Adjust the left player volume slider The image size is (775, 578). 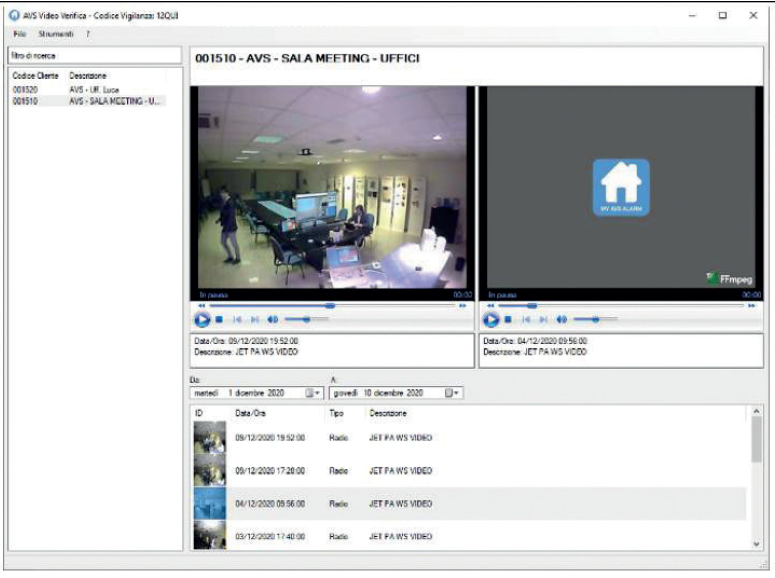click(306, 320)
